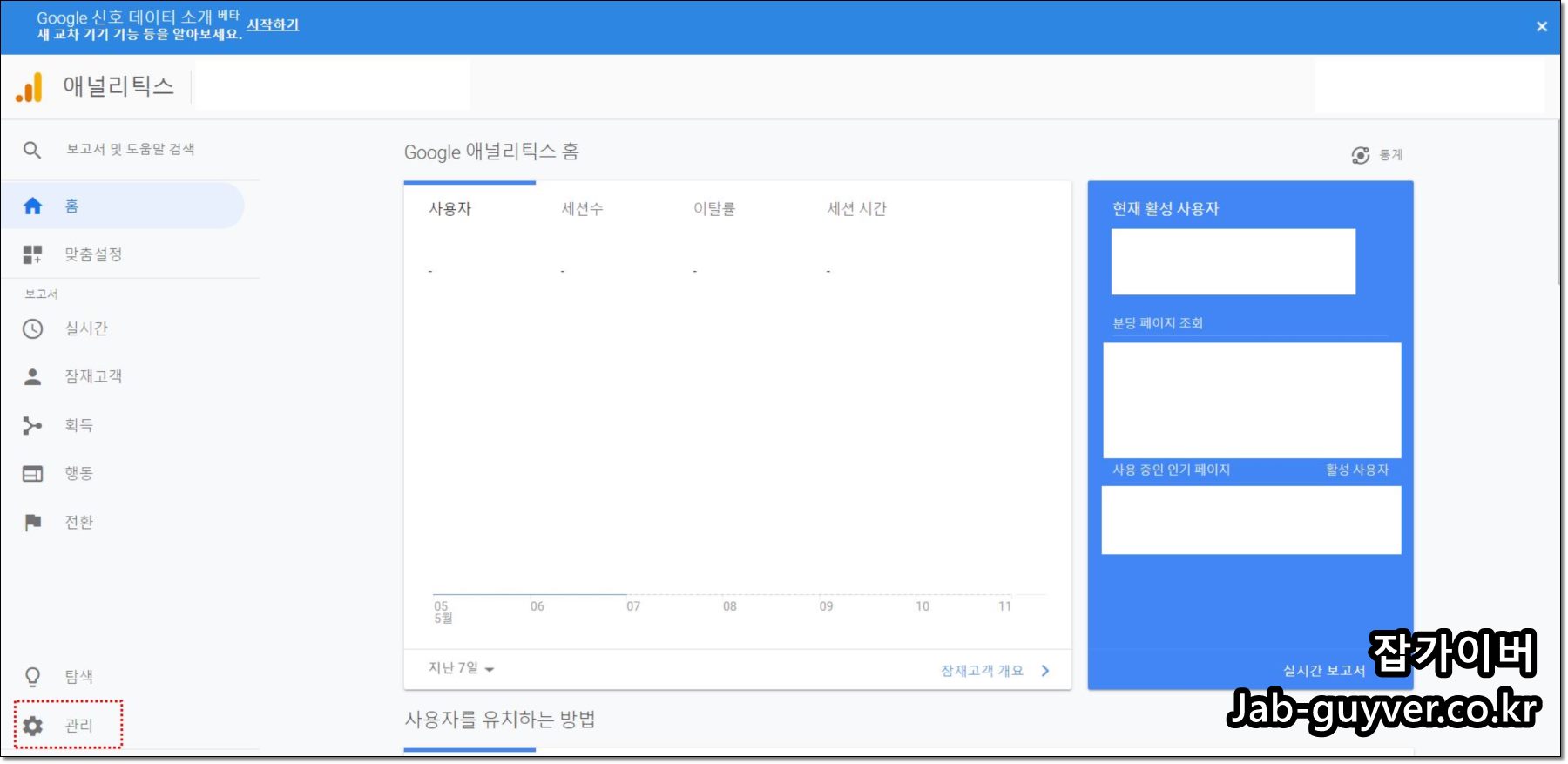
Task: Click the chevron beside 잠재고객 개요
Action: 1045,671
